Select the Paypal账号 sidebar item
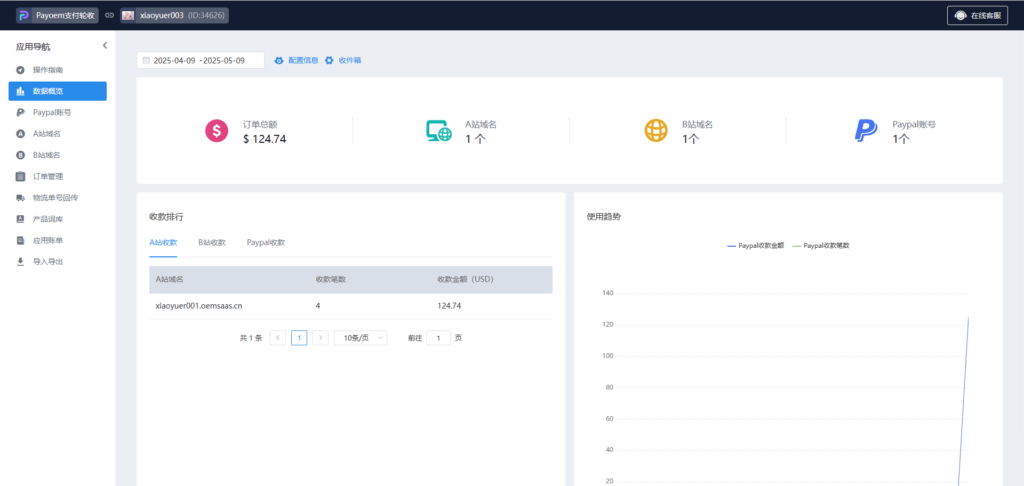The image size is (1024, 486). pyautogui.click(x=51, y=113)
